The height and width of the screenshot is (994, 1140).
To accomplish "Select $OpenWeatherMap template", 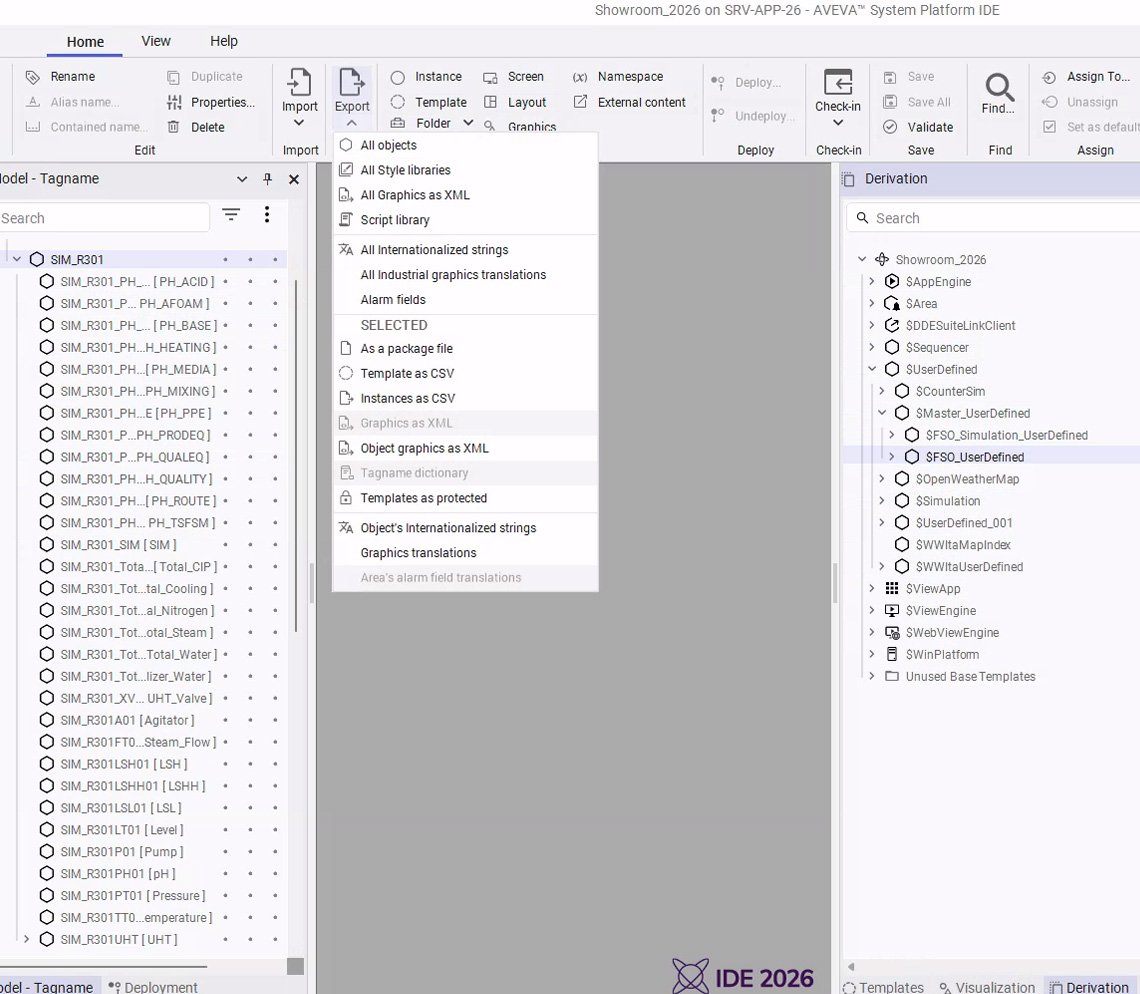I will click(967, 478).
